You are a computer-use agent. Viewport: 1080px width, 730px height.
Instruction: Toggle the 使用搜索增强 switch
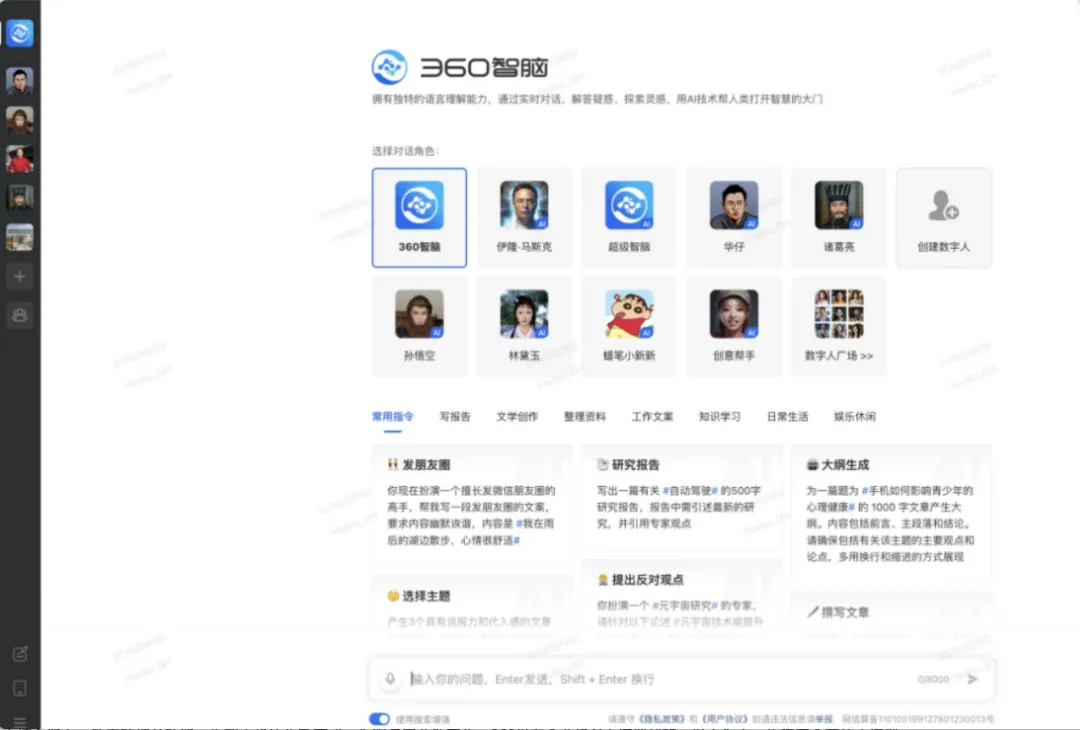379,719
